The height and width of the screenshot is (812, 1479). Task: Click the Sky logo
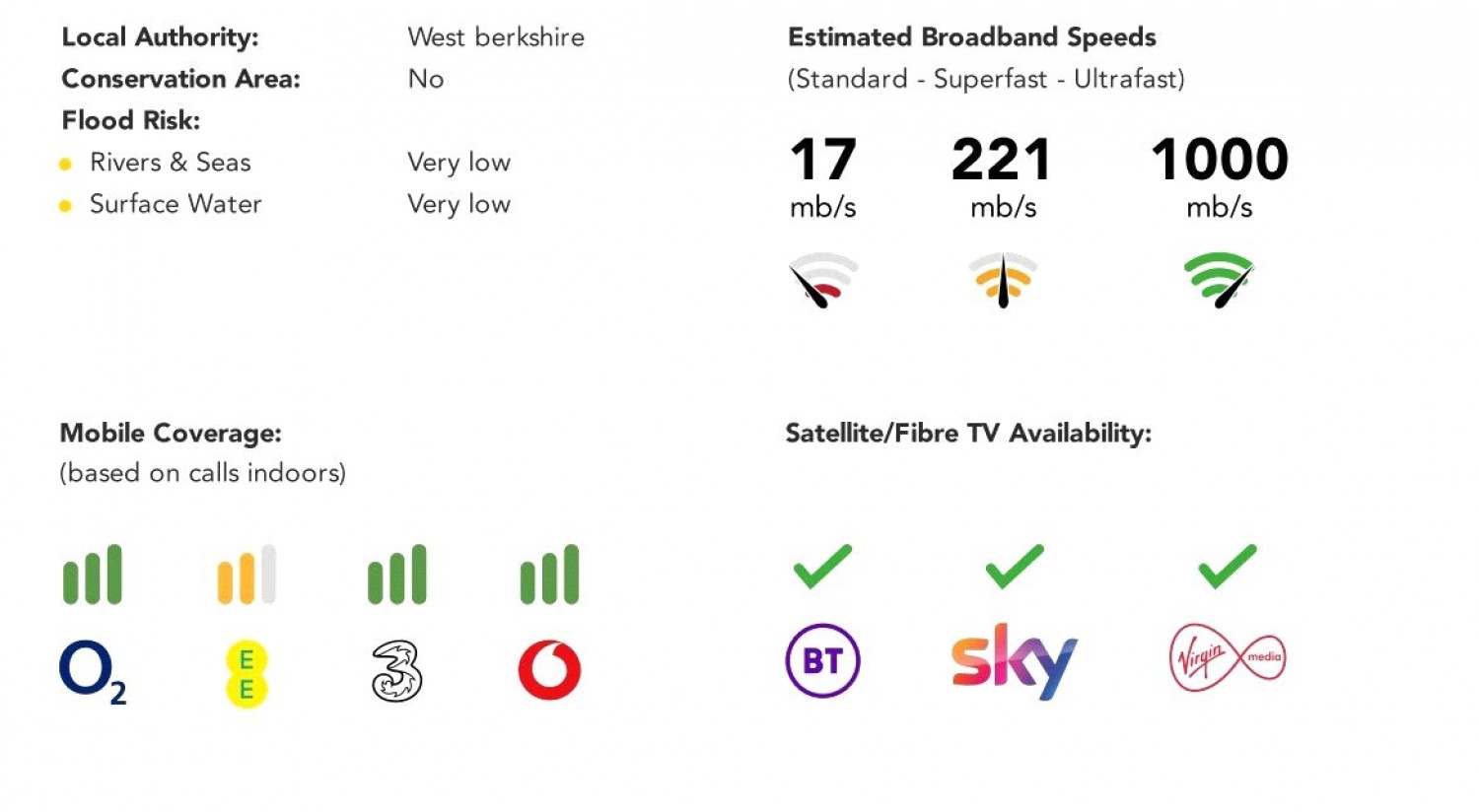[1014, 660]
